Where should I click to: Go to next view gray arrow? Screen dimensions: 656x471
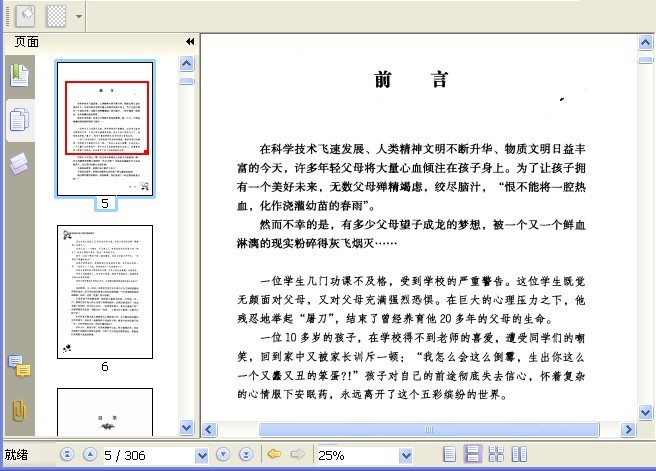[x=297, y=454]
